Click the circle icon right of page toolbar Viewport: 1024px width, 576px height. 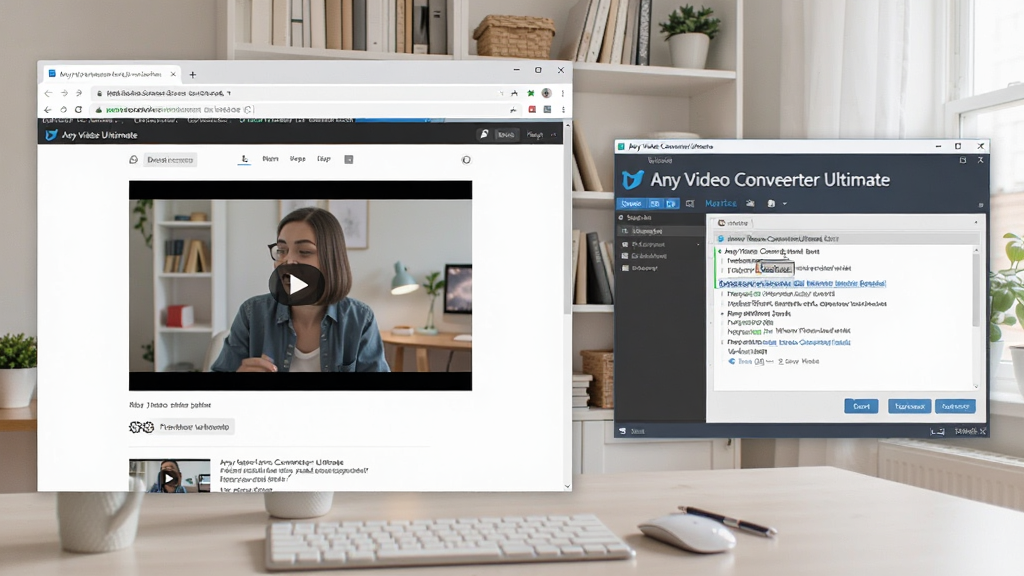466,159
